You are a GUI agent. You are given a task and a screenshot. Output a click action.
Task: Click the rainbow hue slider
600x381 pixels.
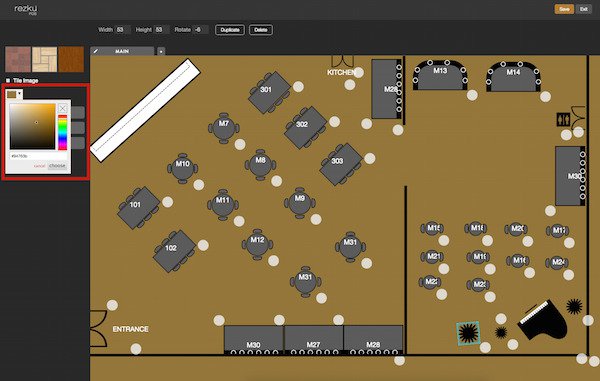click(x=62, y=132)
